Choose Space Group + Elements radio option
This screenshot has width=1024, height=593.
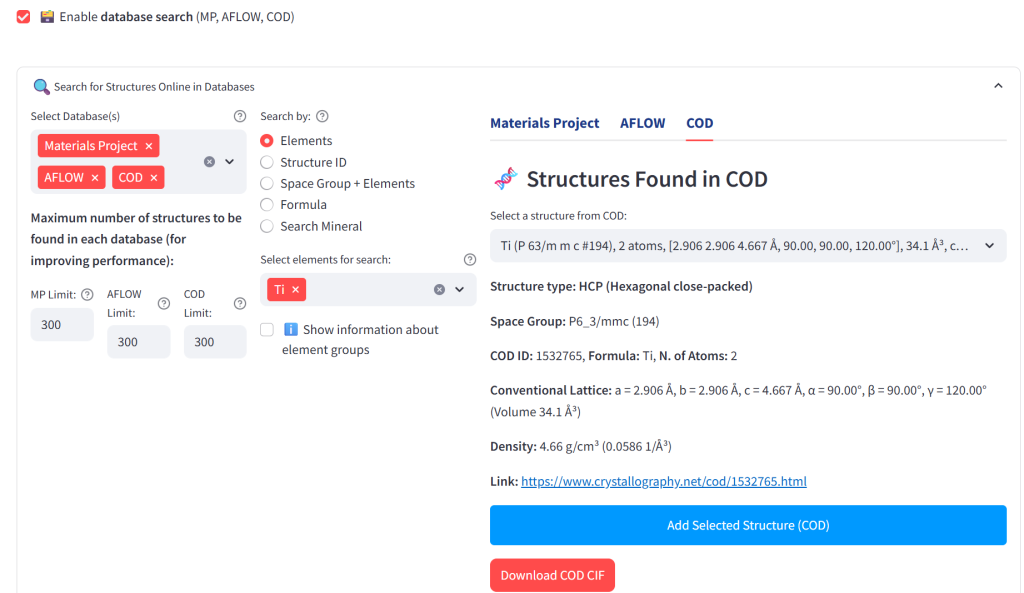267,183
